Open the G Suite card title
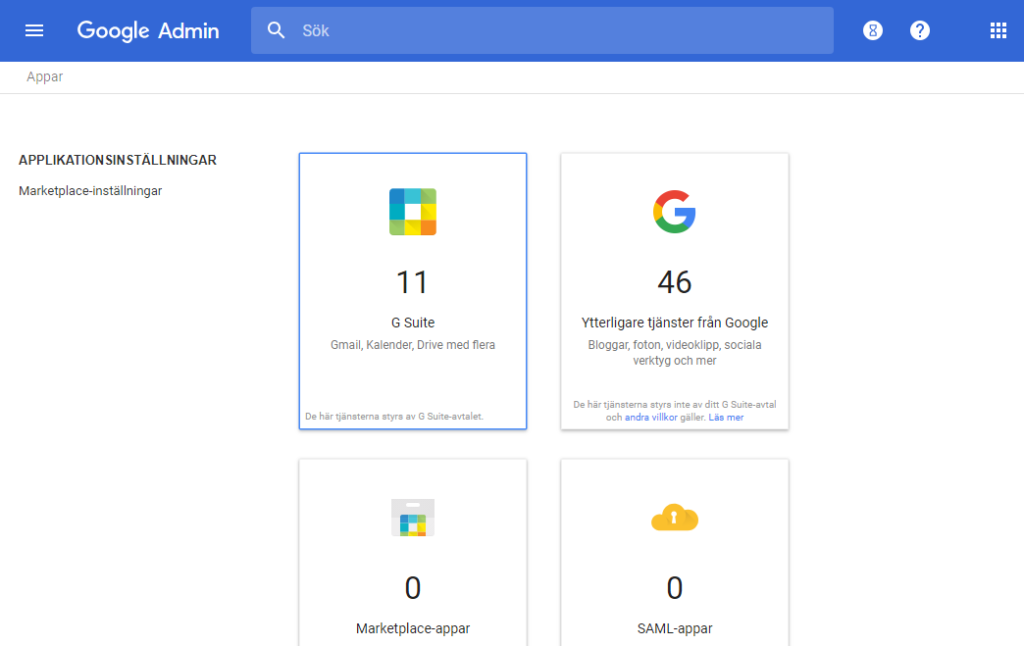This screenshot has height=646, width=1024. click(x=413, y=323)
